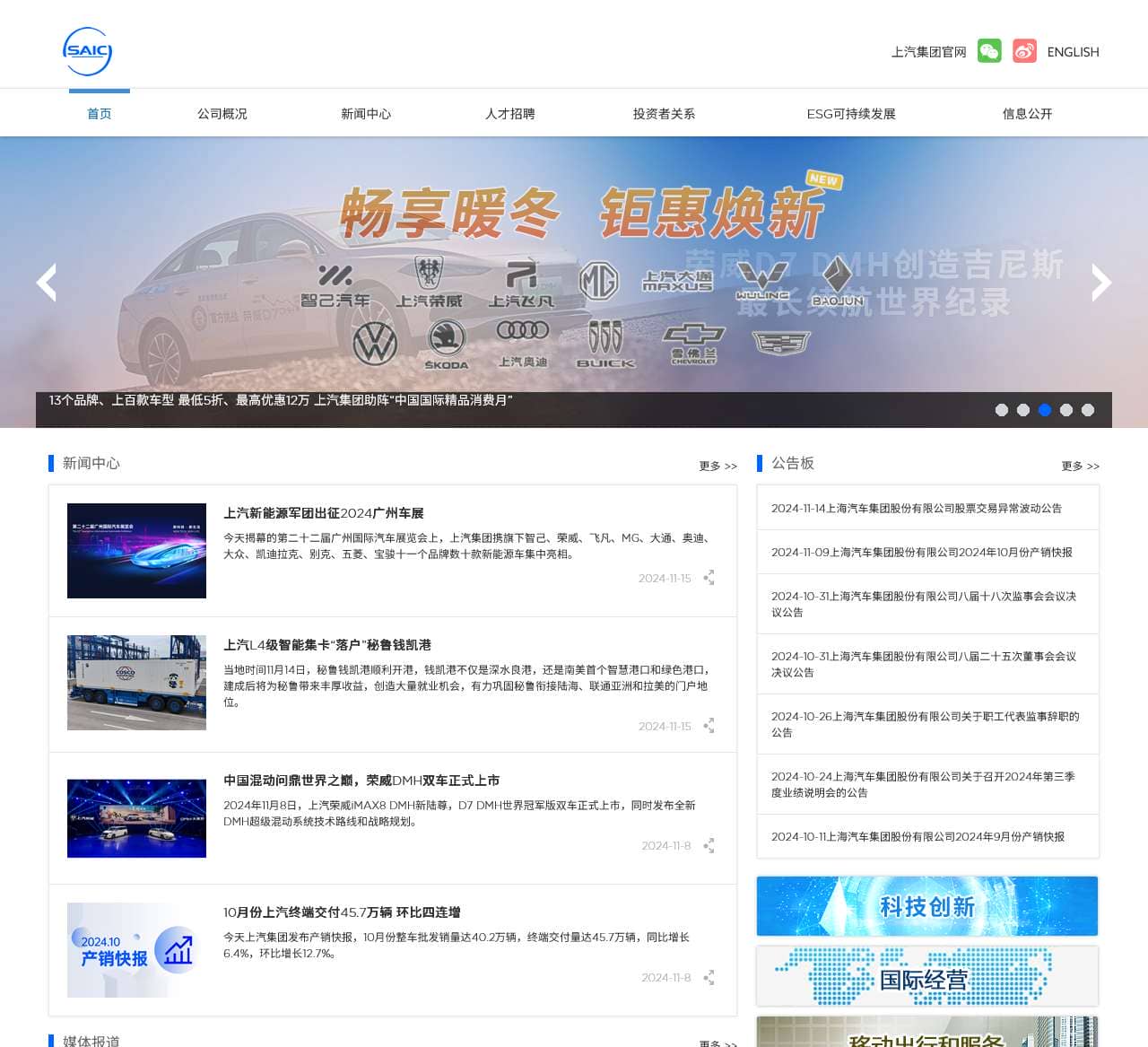Open headline 上汽L4级智能集卡落户秘鲁钱凯港

(x=327, y=645)
